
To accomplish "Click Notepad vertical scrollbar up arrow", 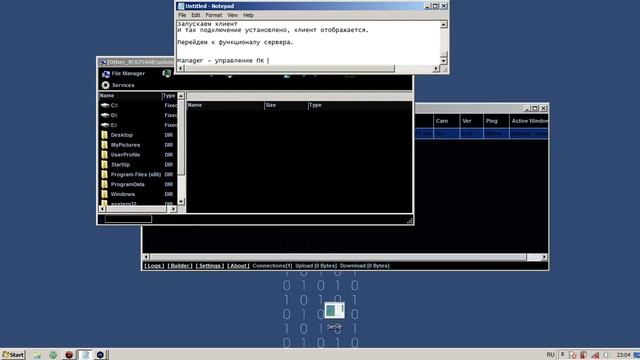I will (444, 25).
